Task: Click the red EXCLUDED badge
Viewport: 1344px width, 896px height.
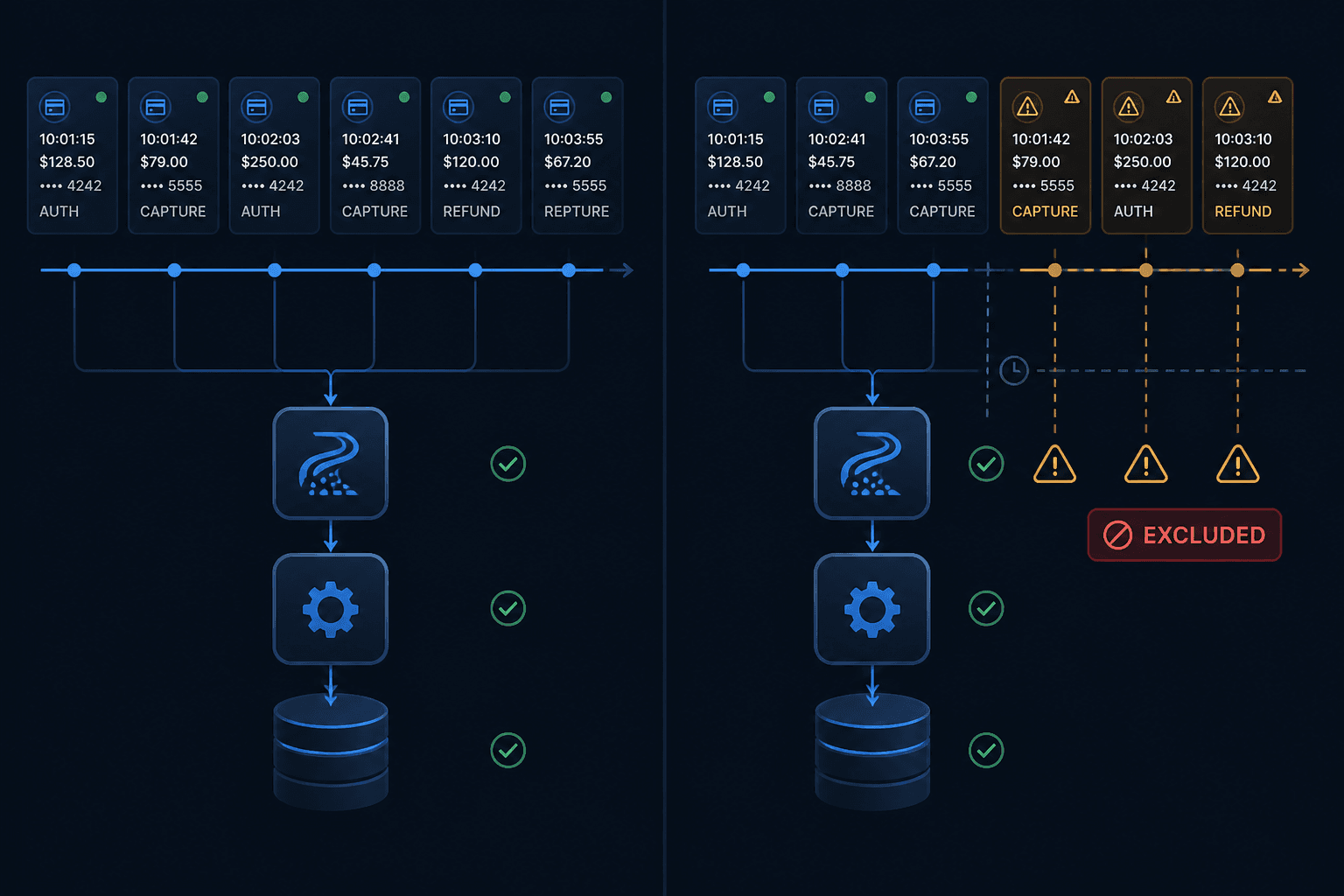Action: point(1184,535)
